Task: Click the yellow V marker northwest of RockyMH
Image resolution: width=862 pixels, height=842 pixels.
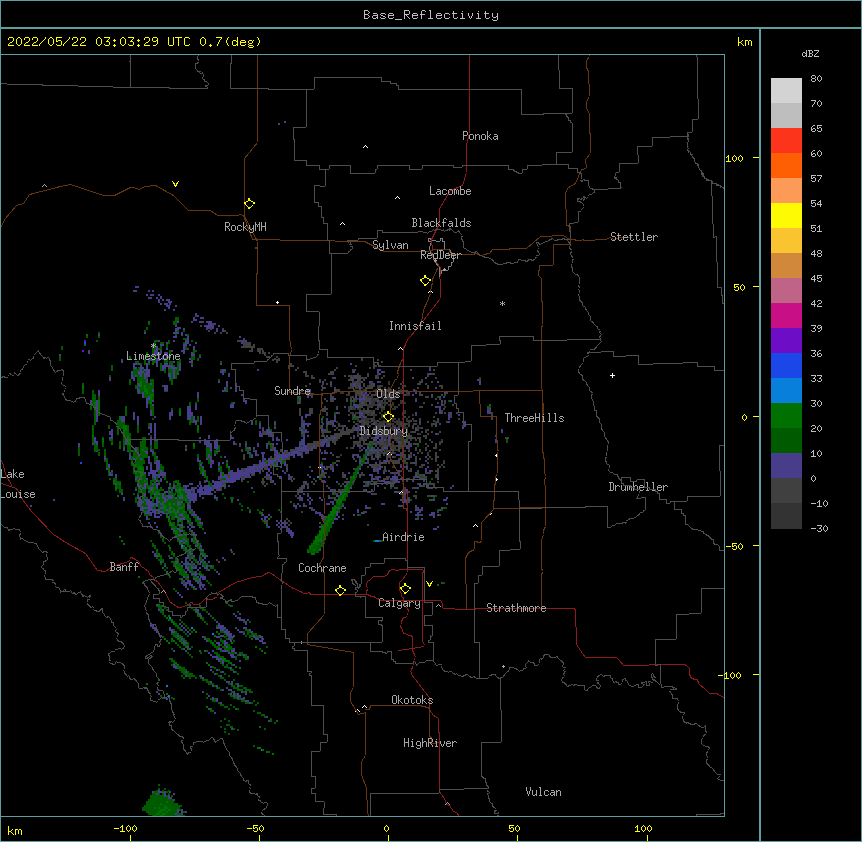Action: click(x=175, y=184)
